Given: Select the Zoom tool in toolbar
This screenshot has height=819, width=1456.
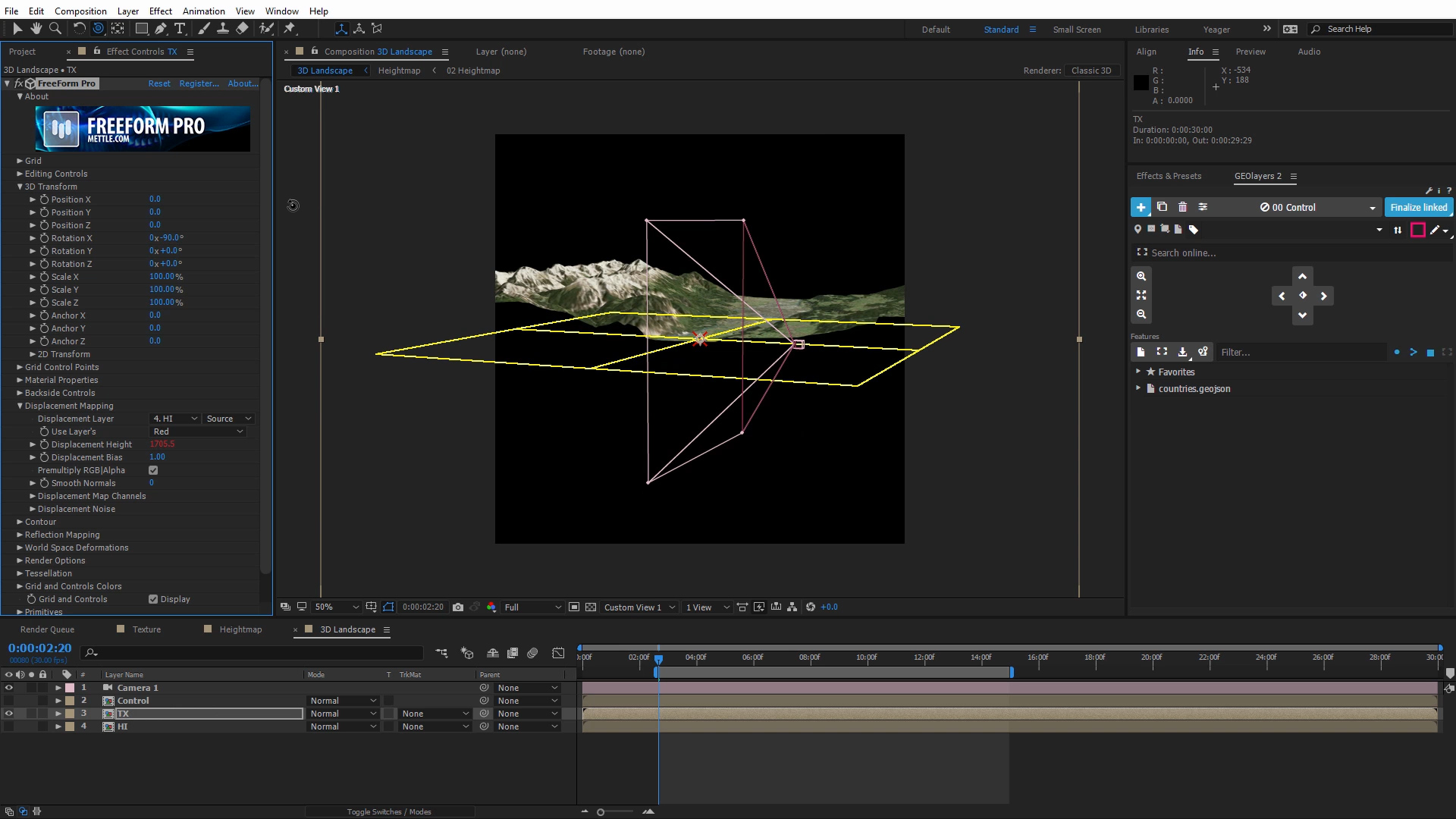Looking at the screenshot, I should pos(55,29).
